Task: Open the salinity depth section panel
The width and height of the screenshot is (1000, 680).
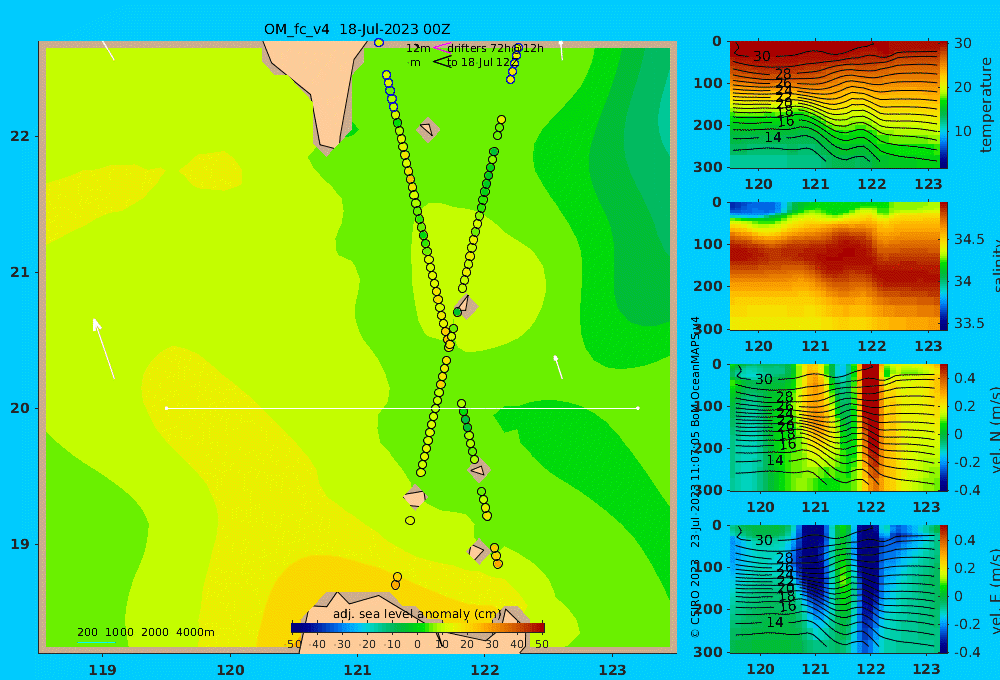Action: [x=834, y=266]
